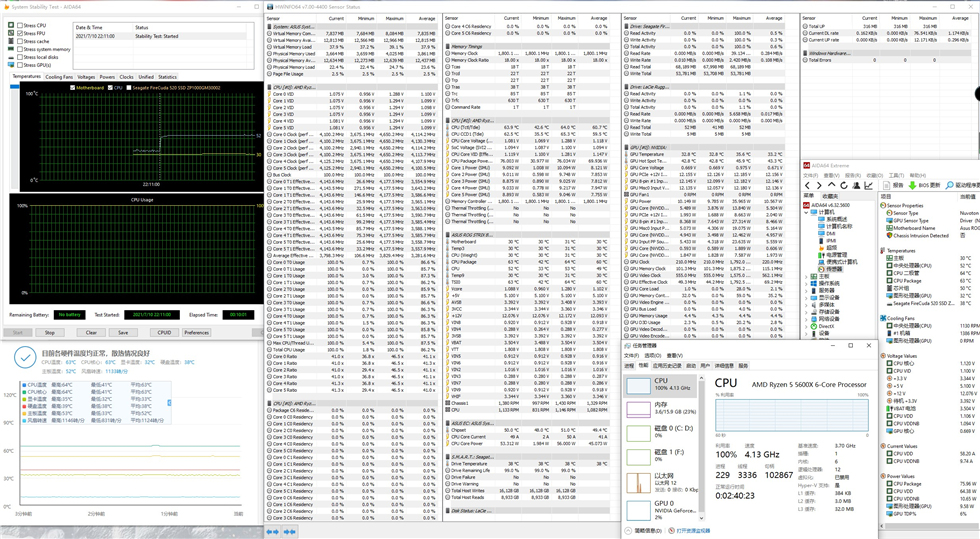
Task: Toggle Motherboard temperature graph checkbox
Action: [73, 88]
